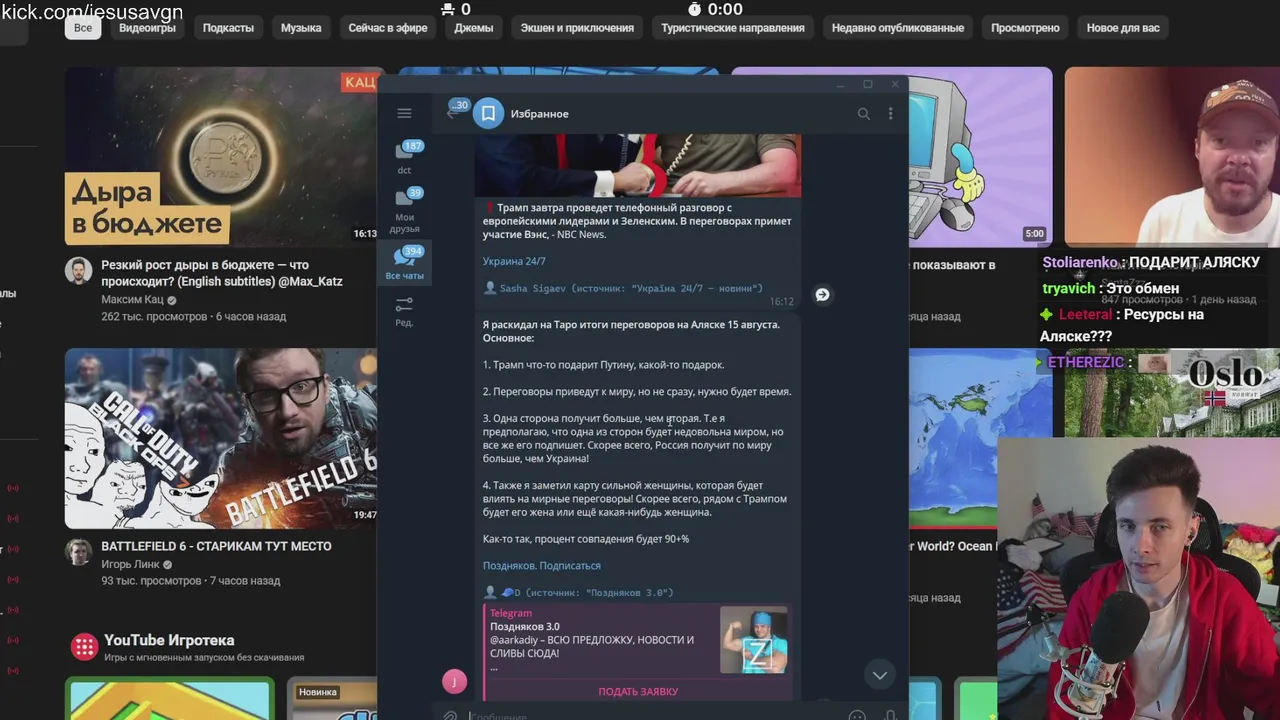This screenshot has width=1280, height=720.
Task: Open Telegram's hamburger main menu
Action: (x=404, y=114)
